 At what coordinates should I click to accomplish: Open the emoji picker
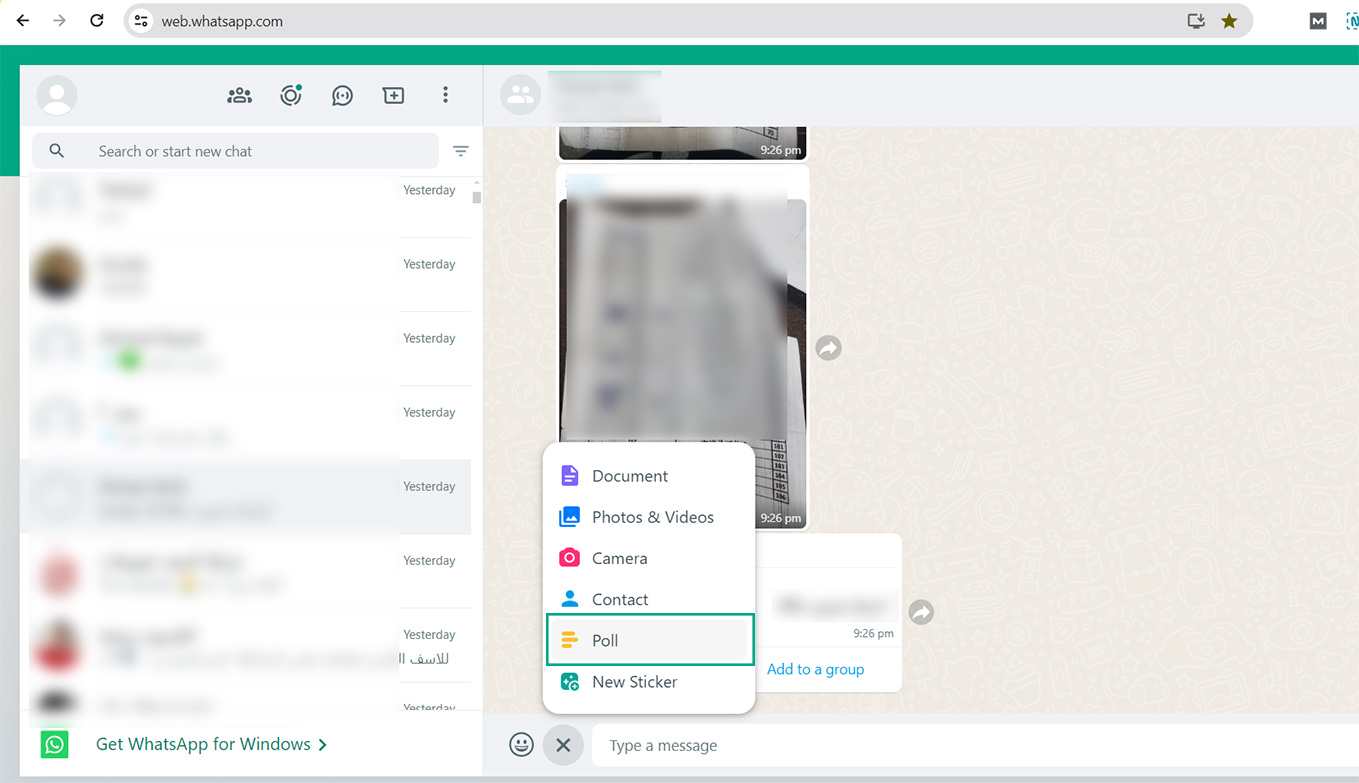pyautogui.click(x=521, y=745)
